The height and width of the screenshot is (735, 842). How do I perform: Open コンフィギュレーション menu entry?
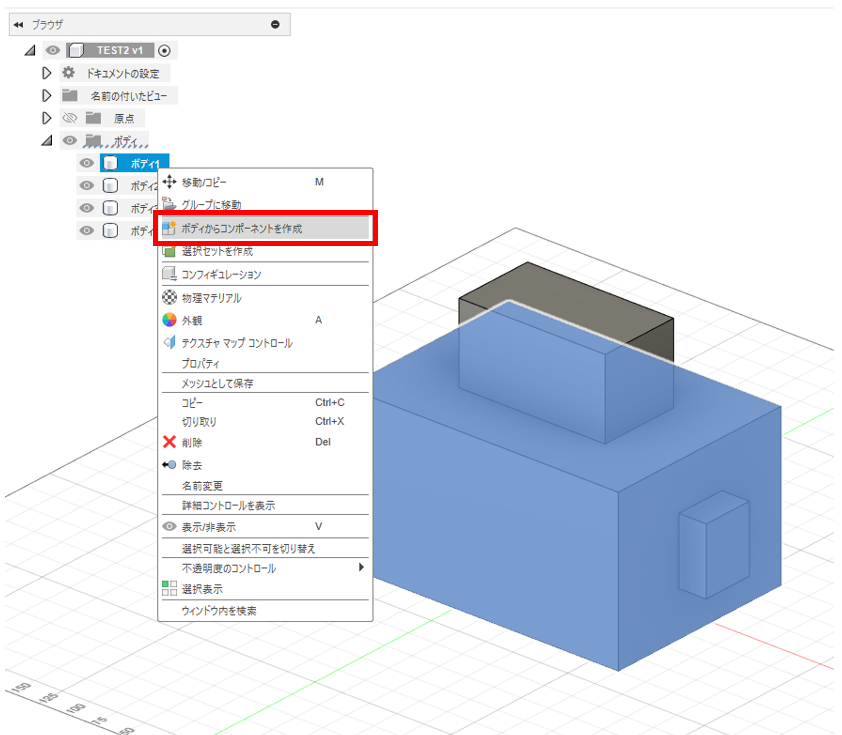point(265,274)
